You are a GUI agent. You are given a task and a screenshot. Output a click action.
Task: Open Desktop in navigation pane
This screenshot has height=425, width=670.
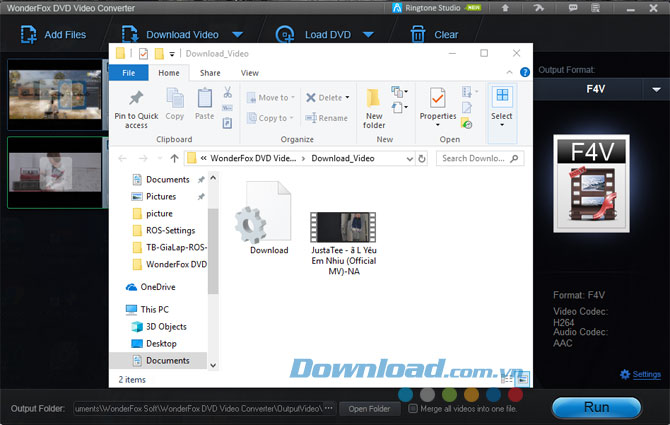pyautogui.click(x=161, y=344)
